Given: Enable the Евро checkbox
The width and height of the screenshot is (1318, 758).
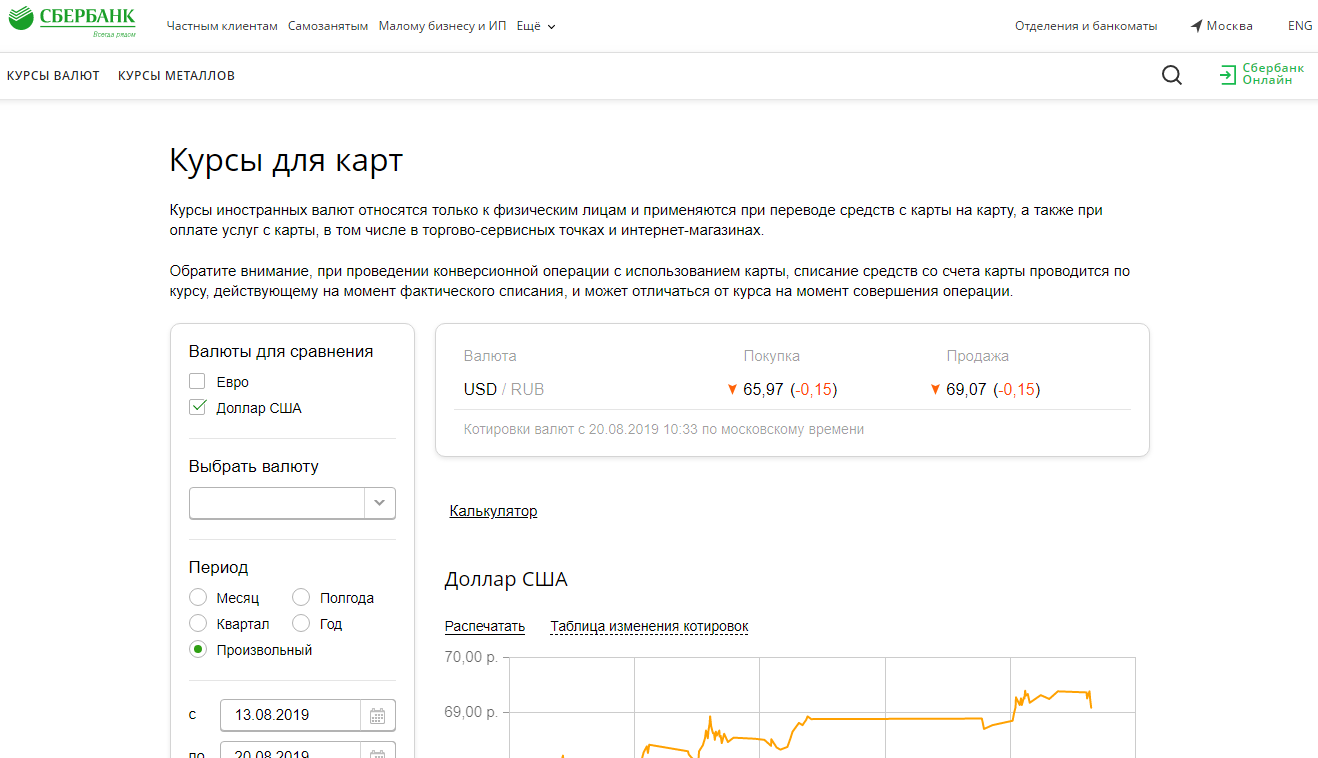Looking at the screenshot, I should click(x=197, y=381).
